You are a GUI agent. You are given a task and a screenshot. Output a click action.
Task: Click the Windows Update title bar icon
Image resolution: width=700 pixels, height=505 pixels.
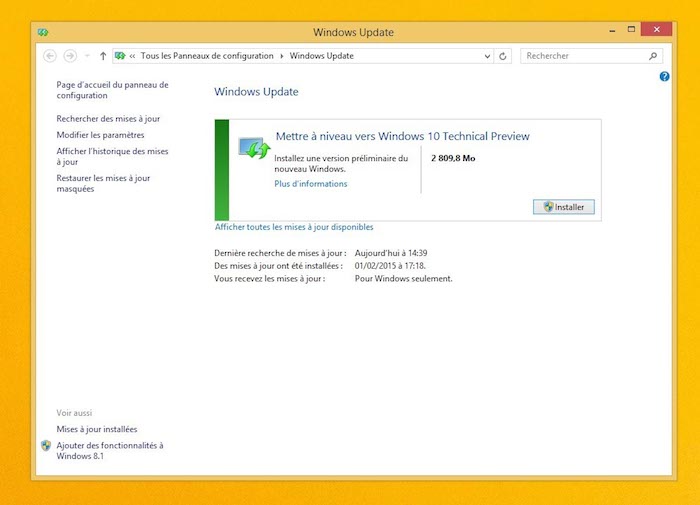pos(43,32)
